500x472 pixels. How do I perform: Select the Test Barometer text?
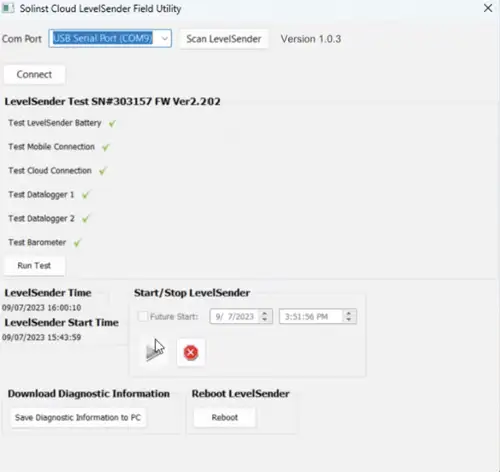37,242
